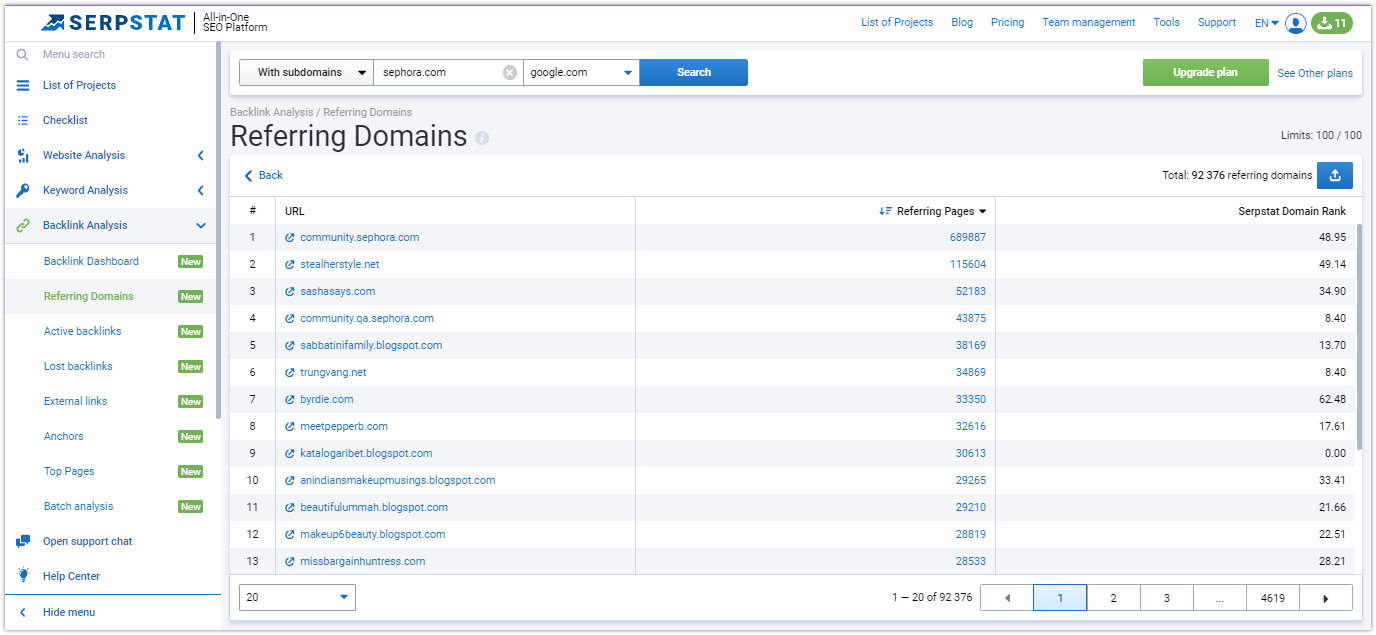The height and width of the screenshot is (635, 1376).
Task: Go to page 3 of results
Action: pyautogui.click(x=1166, y=598)
